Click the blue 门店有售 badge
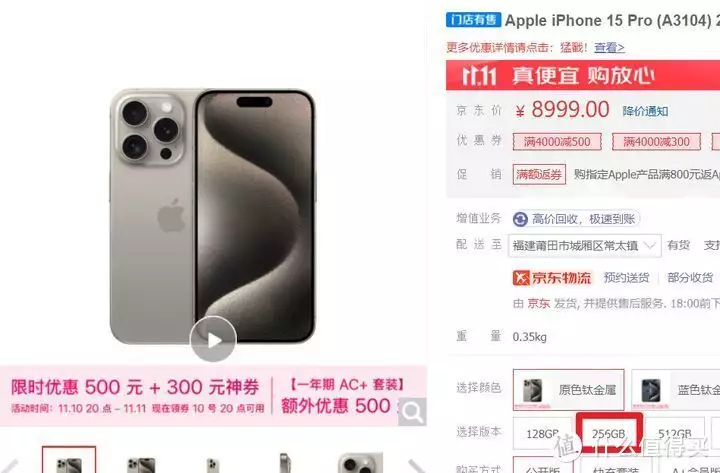The image size is (720, 473). (x=473, y=20)
